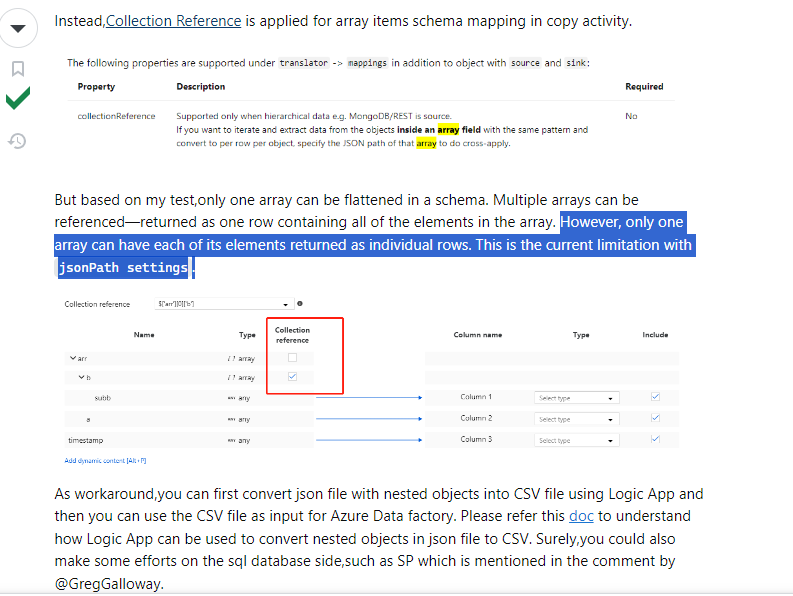Click the highlighted jsonPath settings code text
793x596 pixels.
123,267
